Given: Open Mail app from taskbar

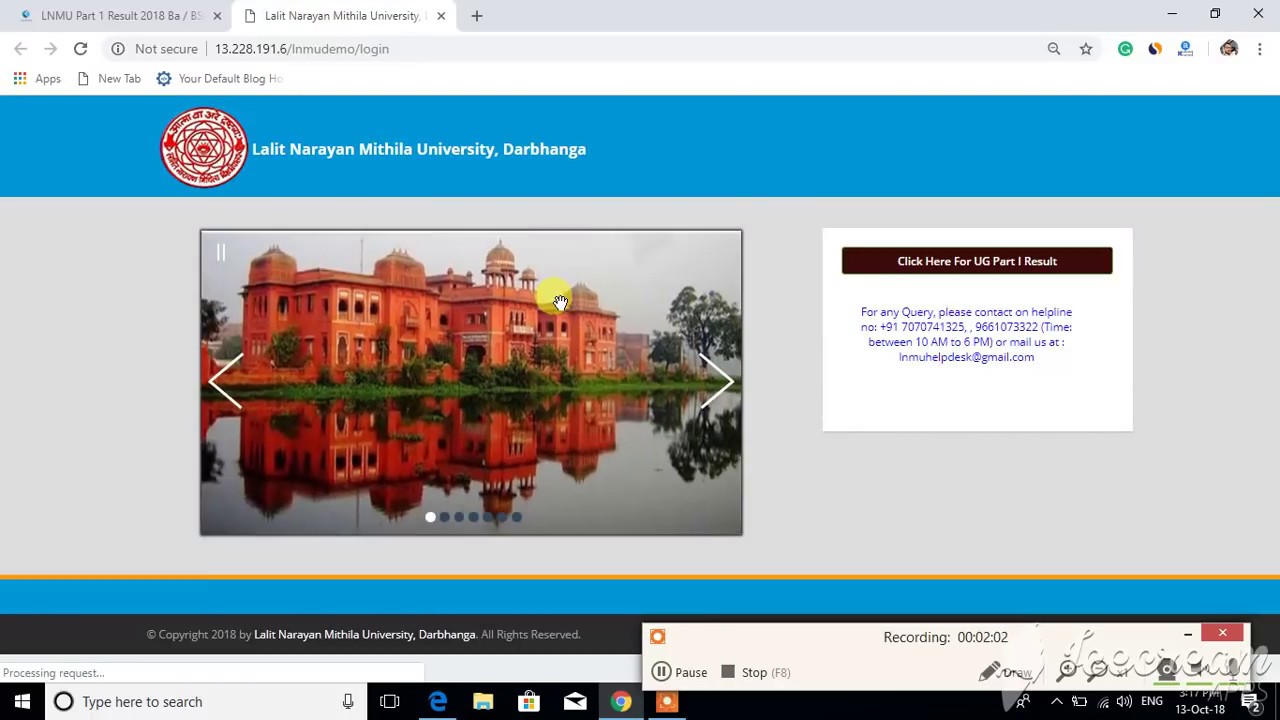Looking at the screenshot, I should (x=575, y=702).
